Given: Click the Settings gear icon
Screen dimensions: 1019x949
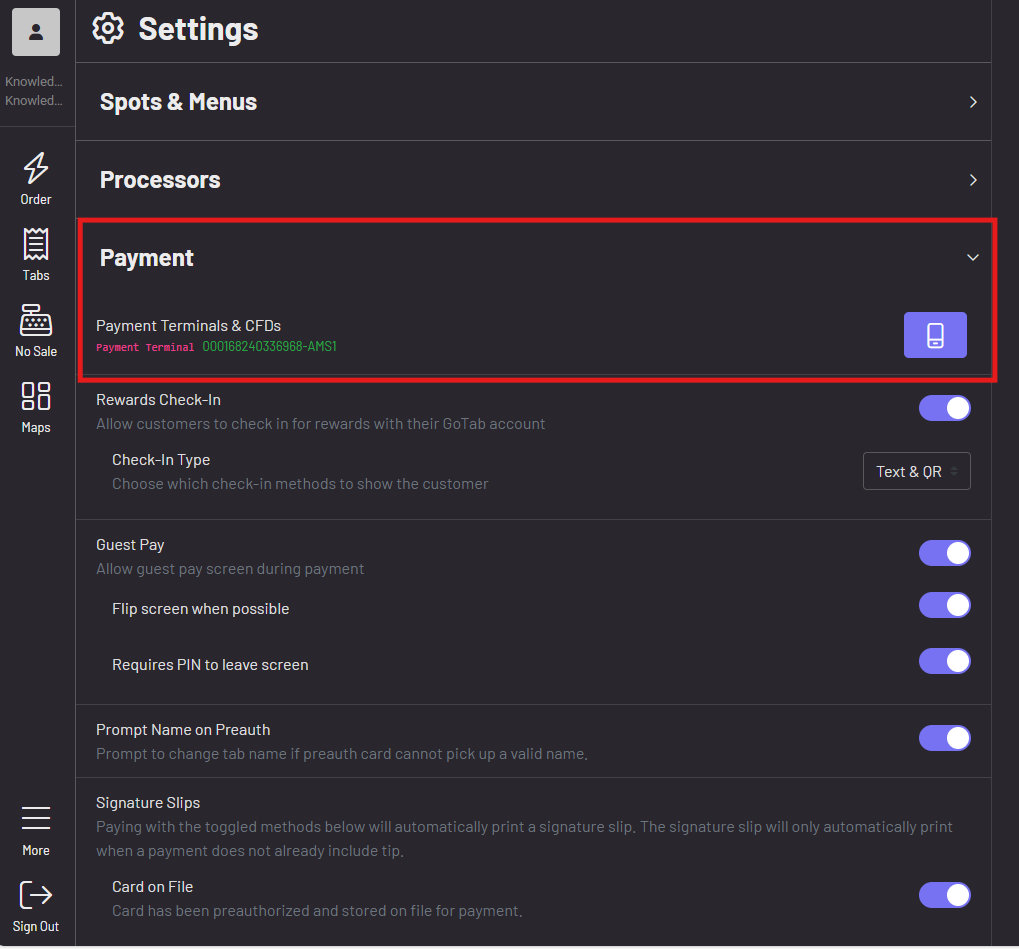Looking at the screenshot, I should (x=108, y=29).
